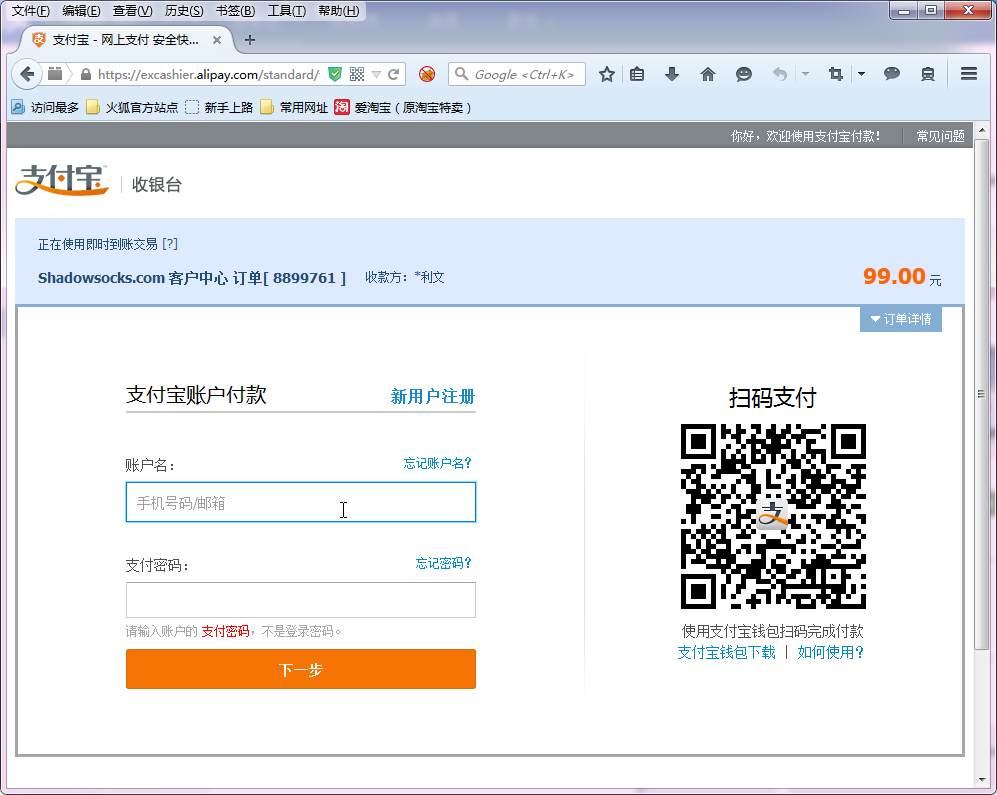Show the bookmarks list icon
The height and width of the screenshot is (795, 997).
[x=637, y=74]
